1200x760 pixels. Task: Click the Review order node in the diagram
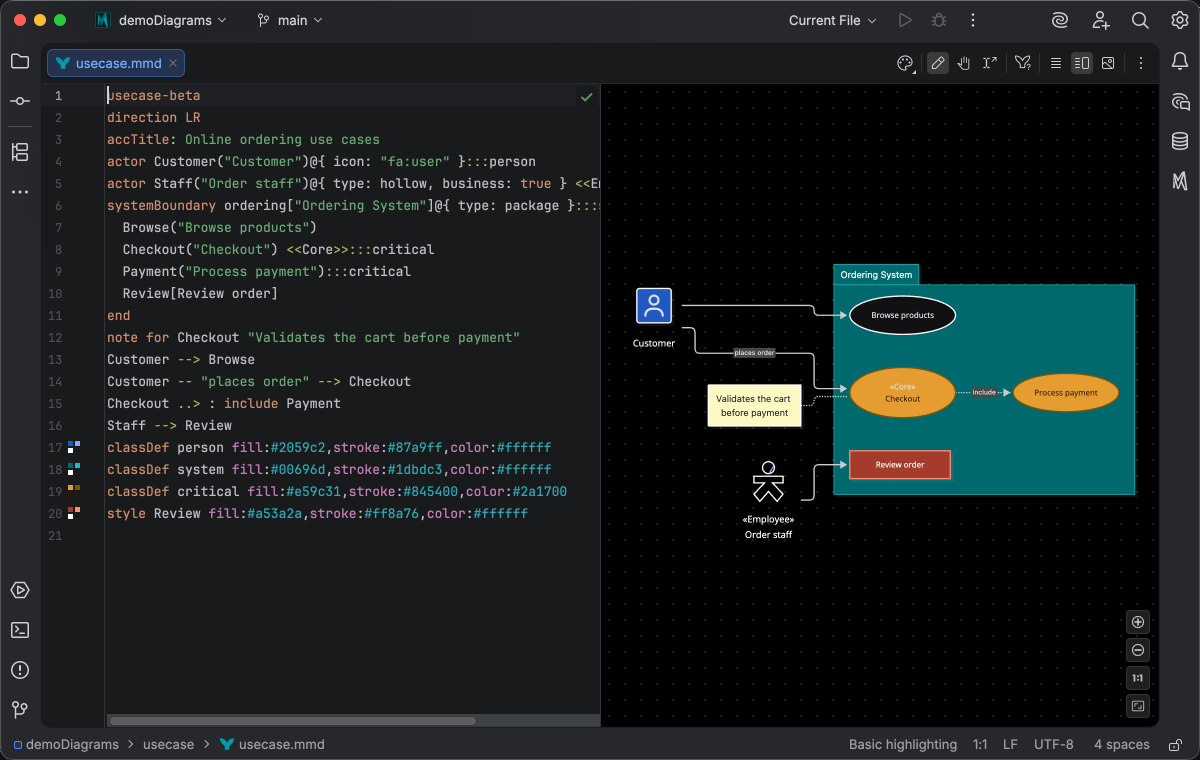pos(900,465)
